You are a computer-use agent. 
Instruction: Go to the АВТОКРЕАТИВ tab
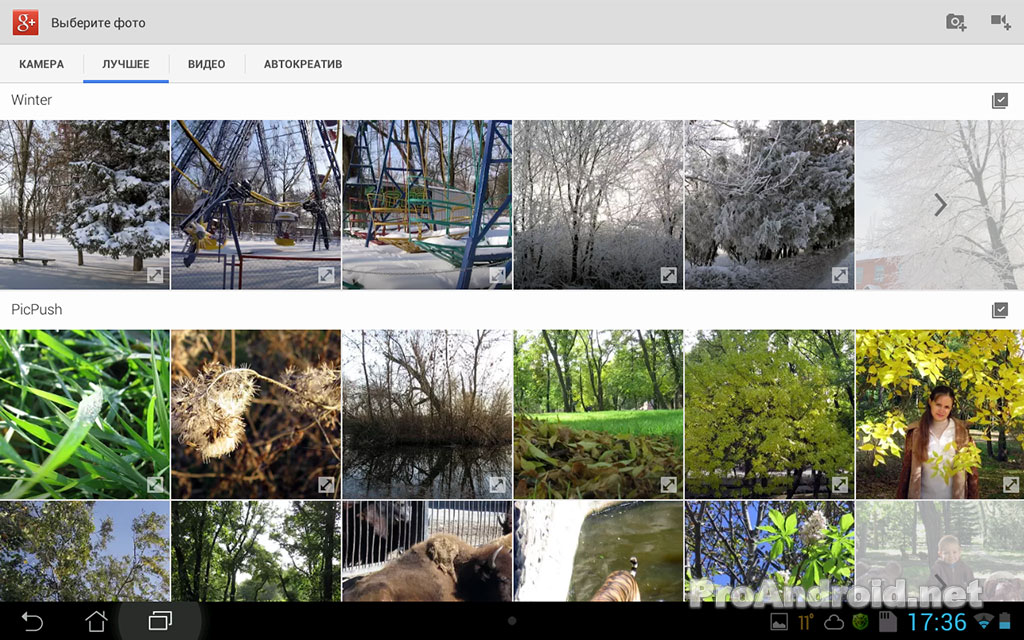point(303,64)
